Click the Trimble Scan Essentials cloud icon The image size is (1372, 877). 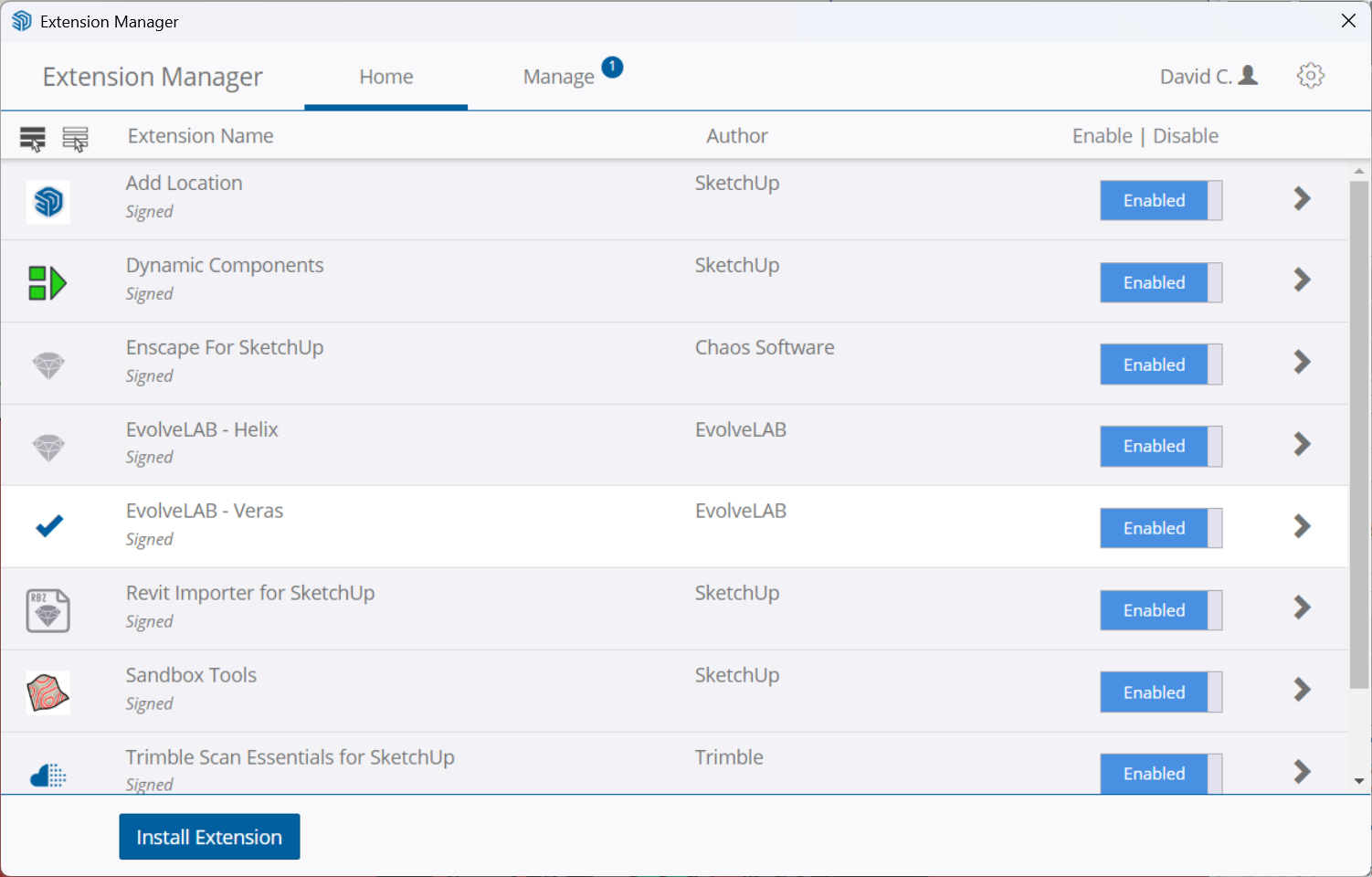48,776
